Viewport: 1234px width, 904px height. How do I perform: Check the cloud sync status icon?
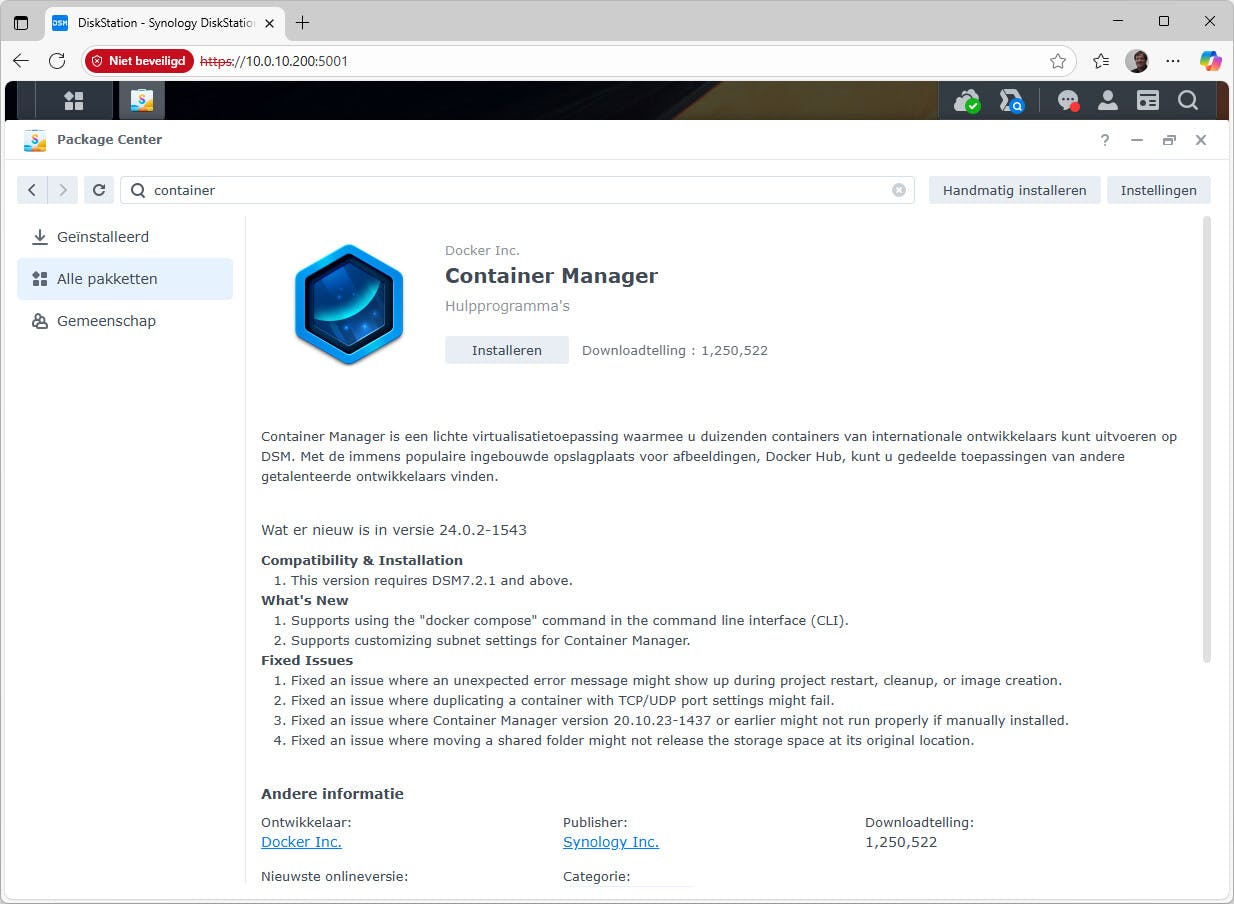966,100
